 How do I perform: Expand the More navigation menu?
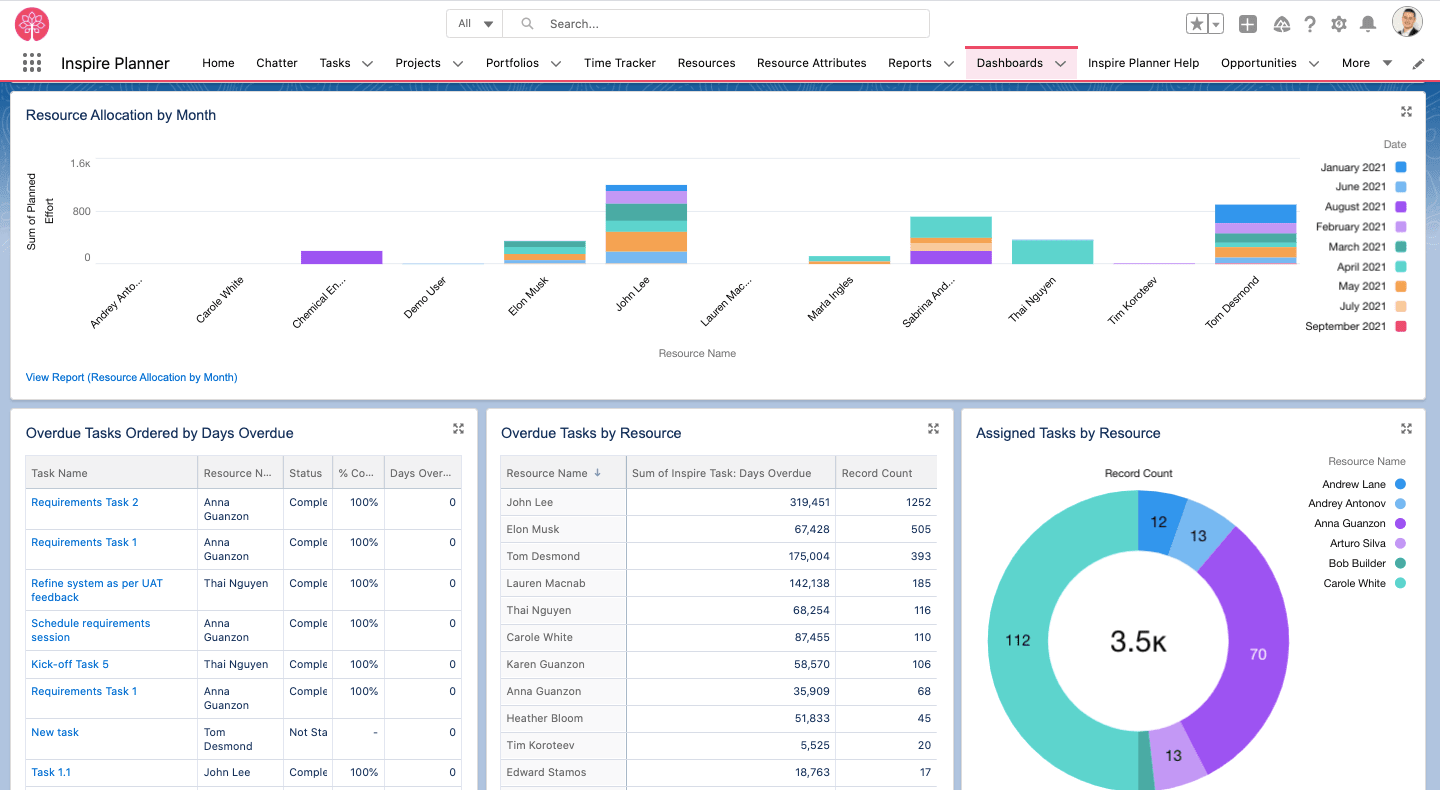(x=1367, y=63)
